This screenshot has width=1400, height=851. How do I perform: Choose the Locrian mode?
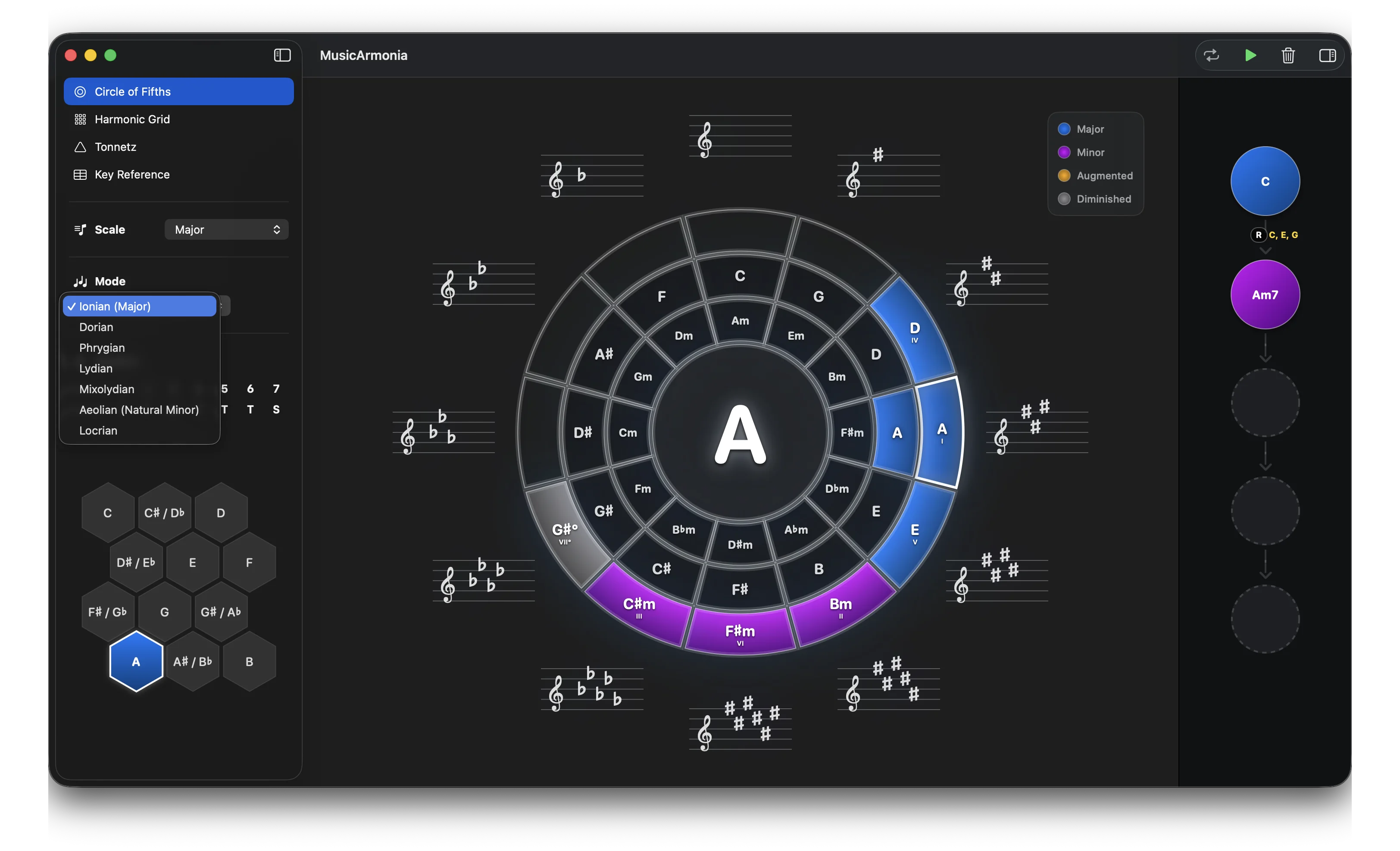(140, 431)
